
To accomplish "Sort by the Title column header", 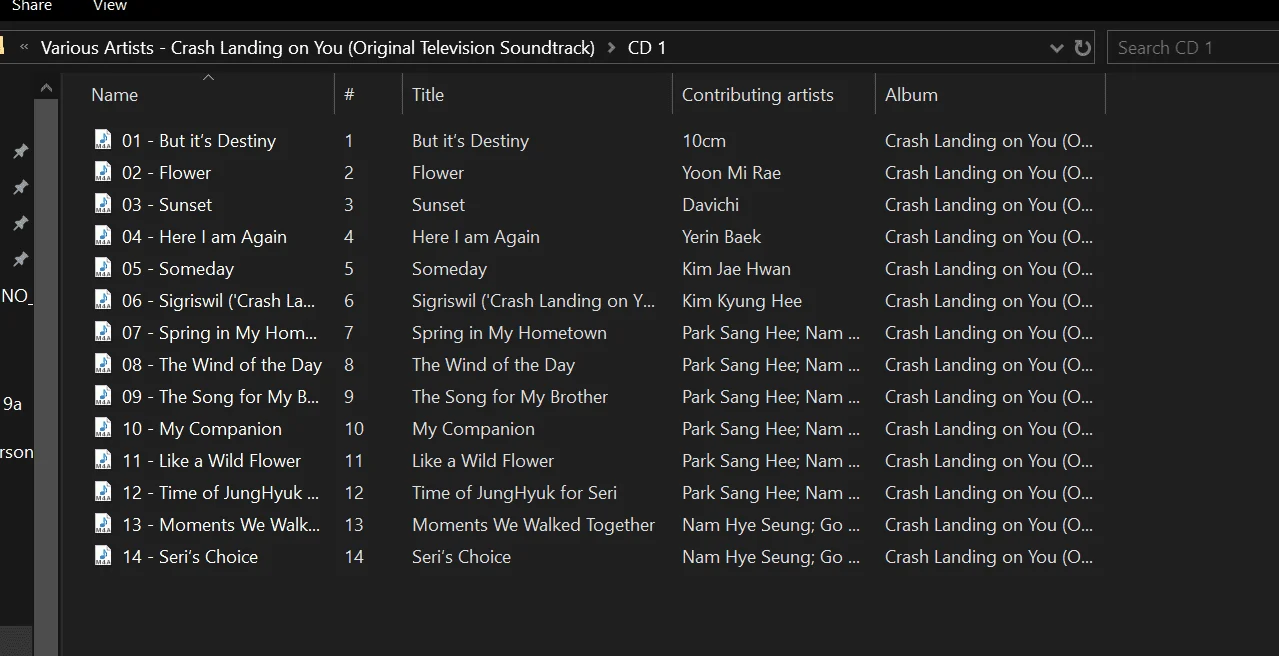I will click(427, 95).
